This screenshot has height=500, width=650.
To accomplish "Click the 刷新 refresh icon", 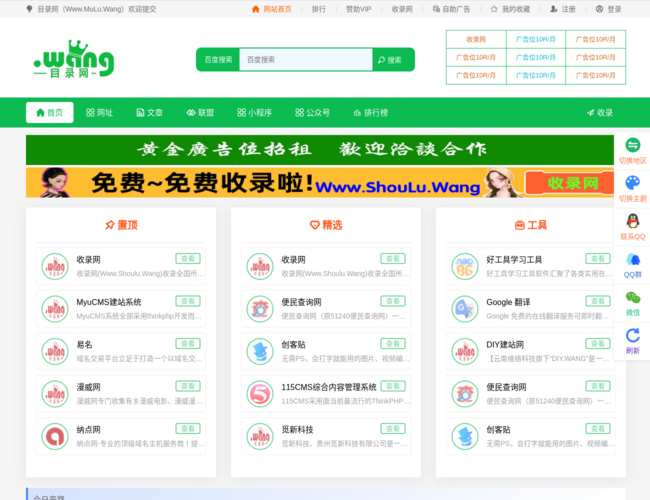I will pos(632,336).
